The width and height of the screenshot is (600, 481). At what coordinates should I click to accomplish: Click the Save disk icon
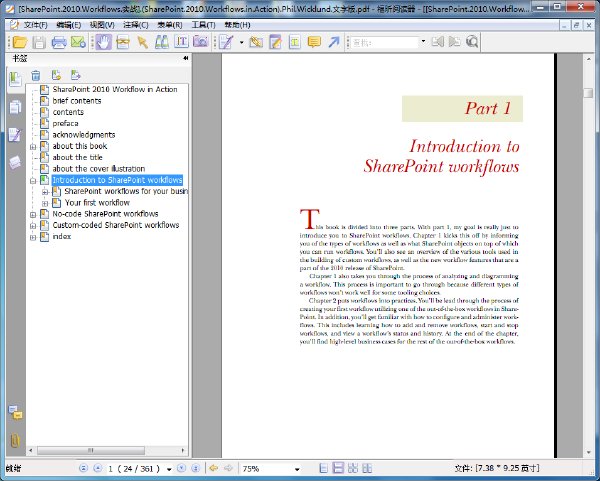[39, 42]
